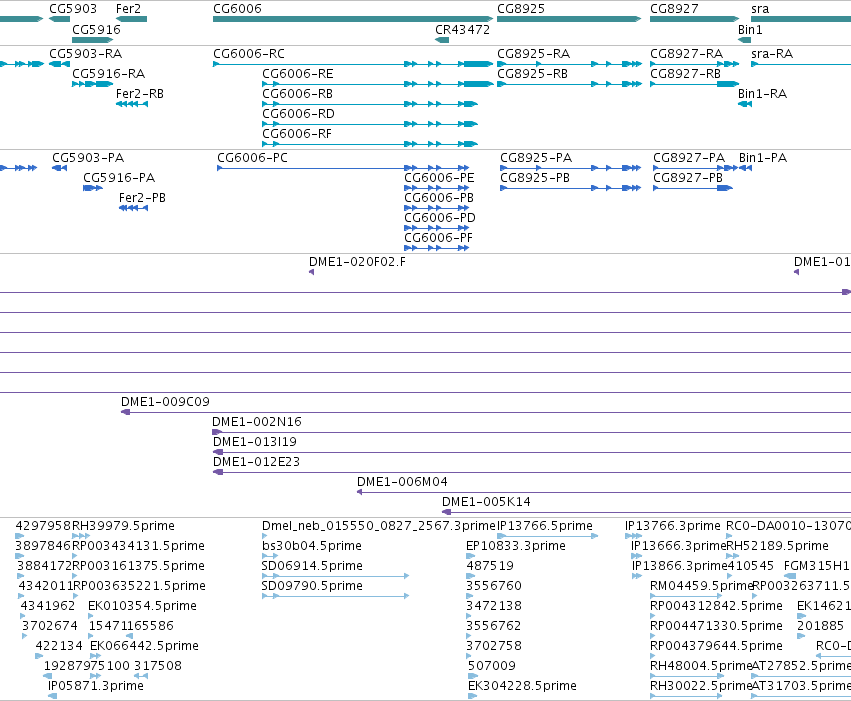
Task: Click EST IP13766.3prime label
Action: pos(672,526)
